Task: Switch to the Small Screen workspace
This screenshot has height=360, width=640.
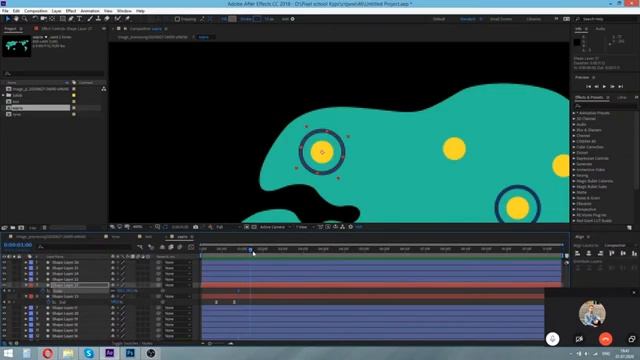Action: [x=501, y=19]
